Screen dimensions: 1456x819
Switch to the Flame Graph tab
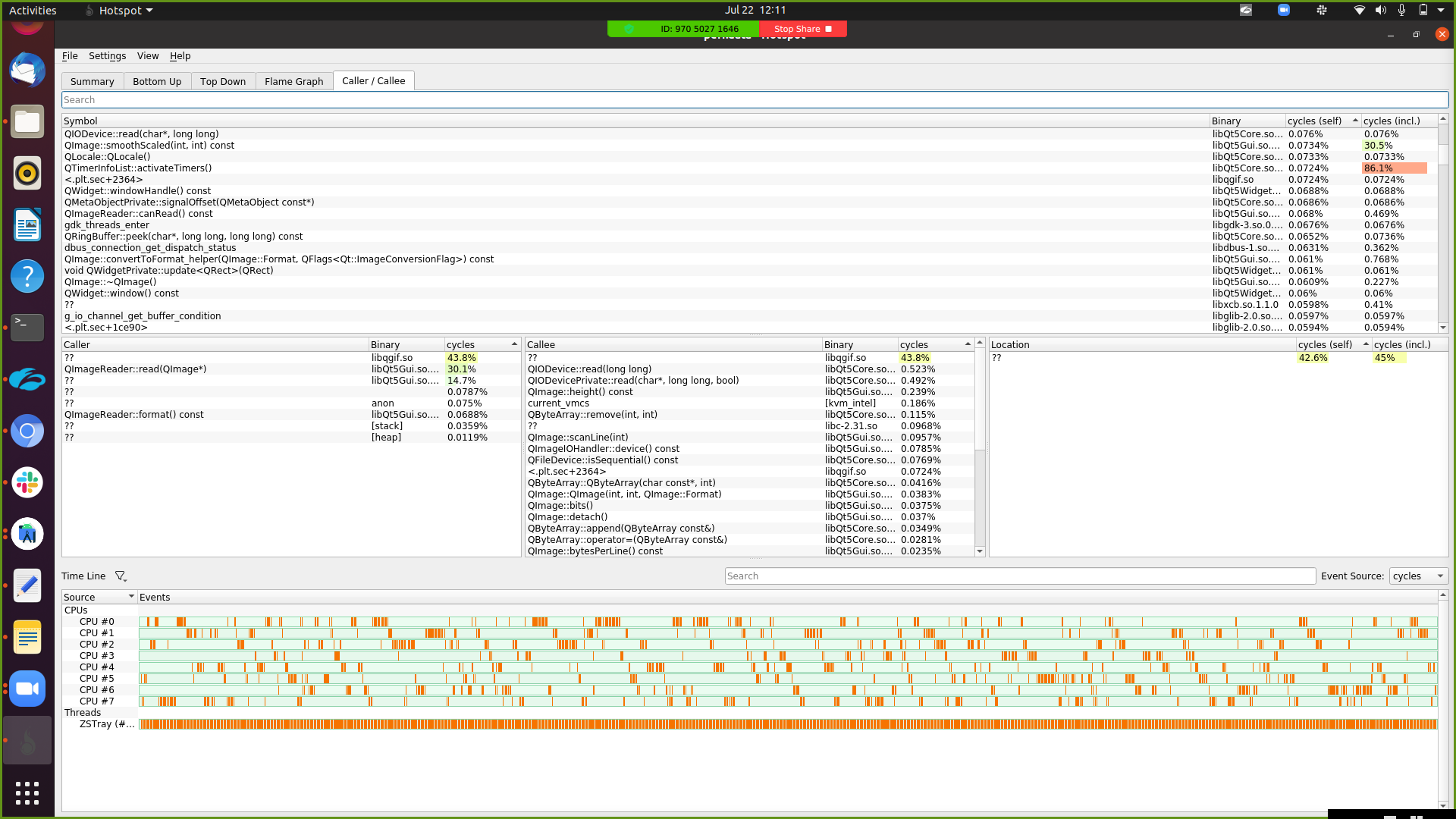tap(294, 81)
